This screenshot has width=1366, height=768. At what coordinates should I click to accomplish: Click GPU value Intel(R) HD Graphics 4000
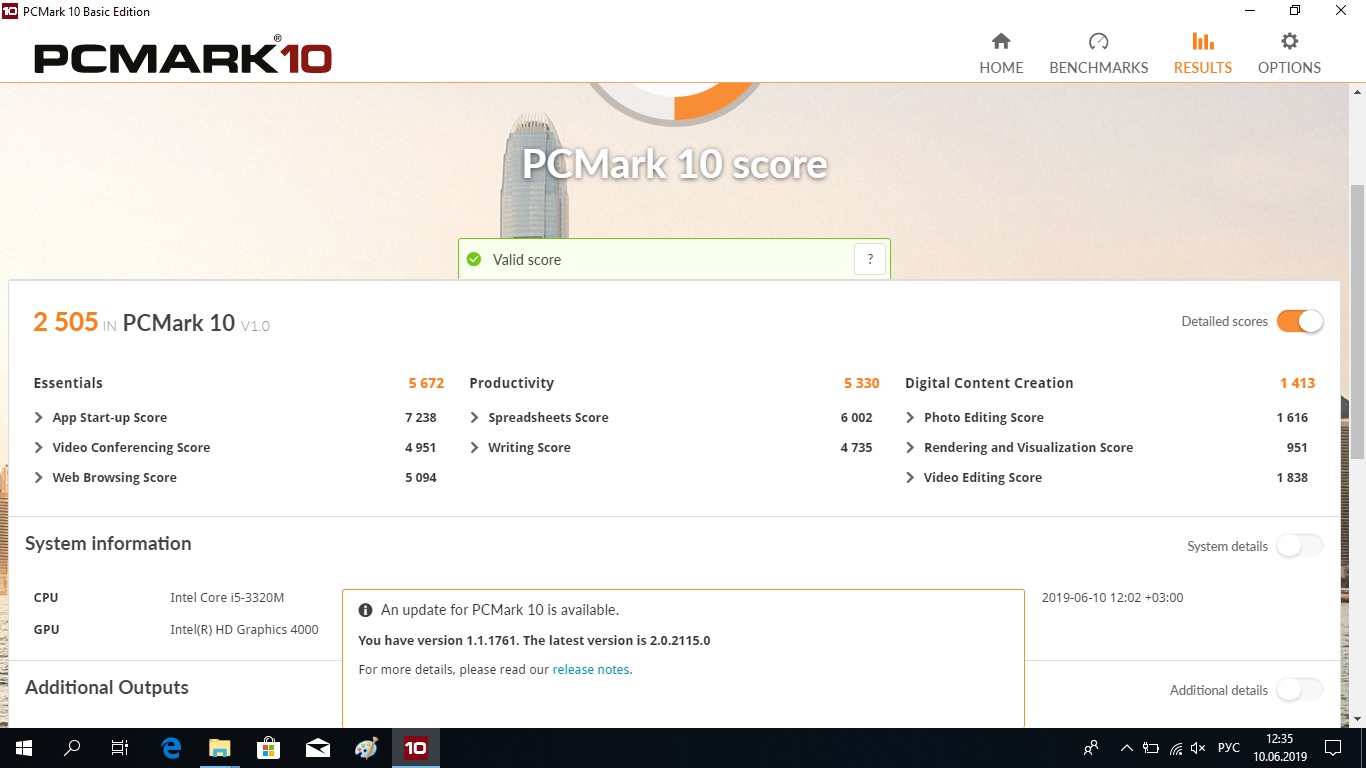244,630
